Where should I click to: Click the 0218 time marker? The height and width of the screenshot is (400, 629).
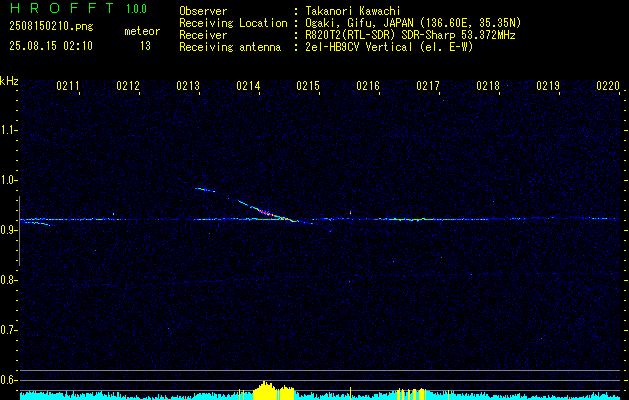coord(488,86)
